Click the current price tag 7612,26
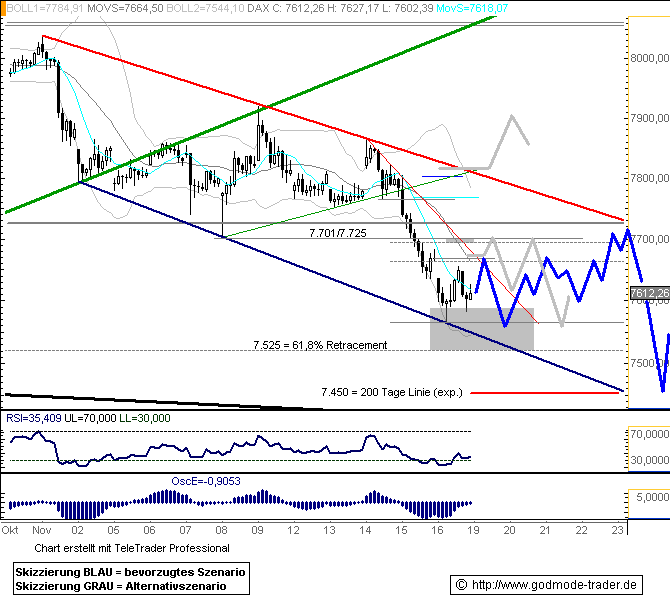The image size is (670, 597). pyautogui.click(x=650, y=293)
